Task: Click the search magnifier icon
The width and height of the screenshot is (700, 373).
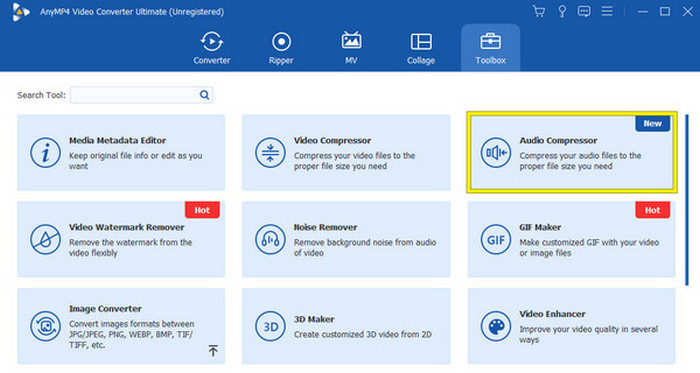Action: (204, 95)
